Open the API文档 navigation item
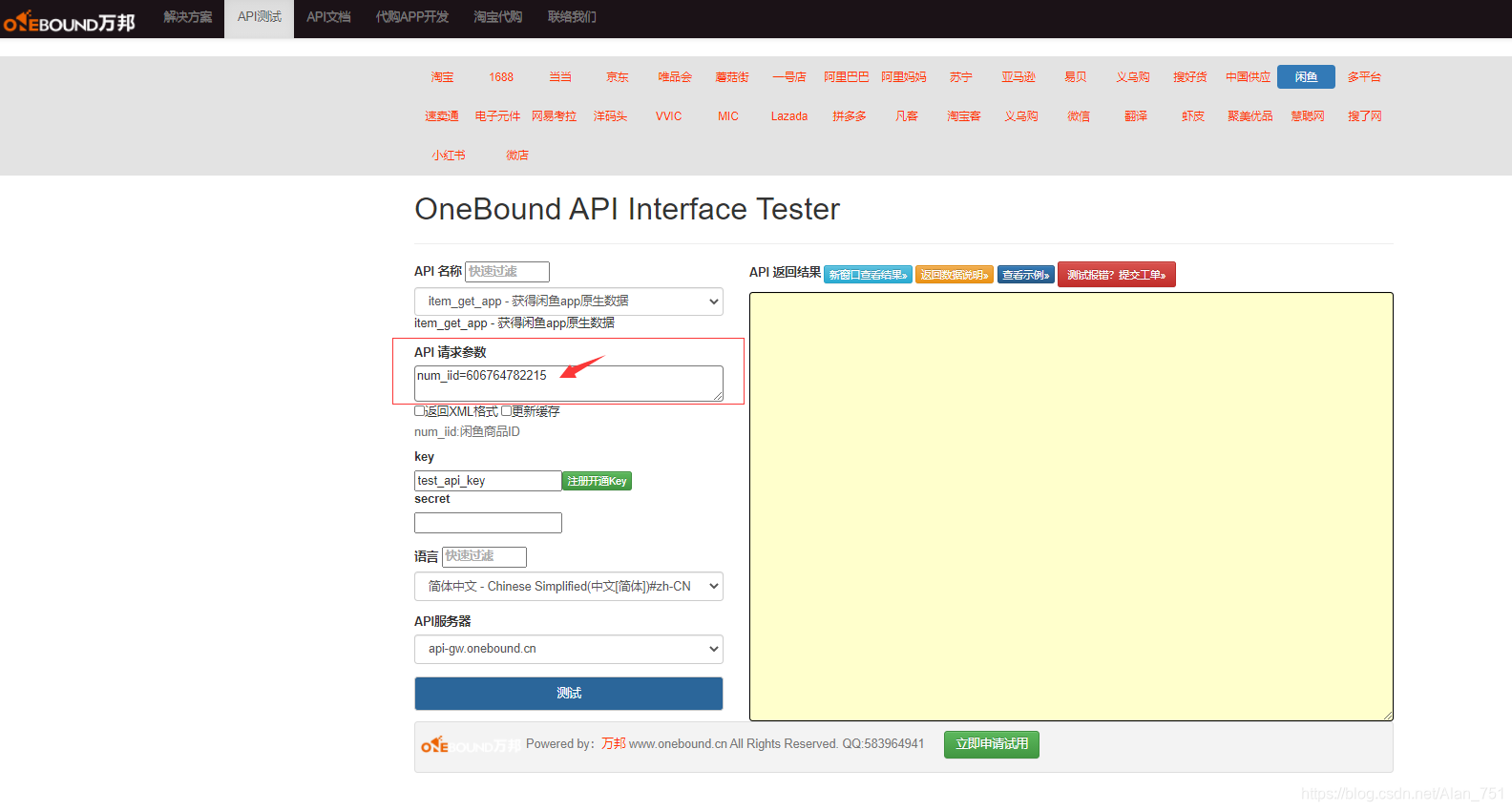 point(328,17)
